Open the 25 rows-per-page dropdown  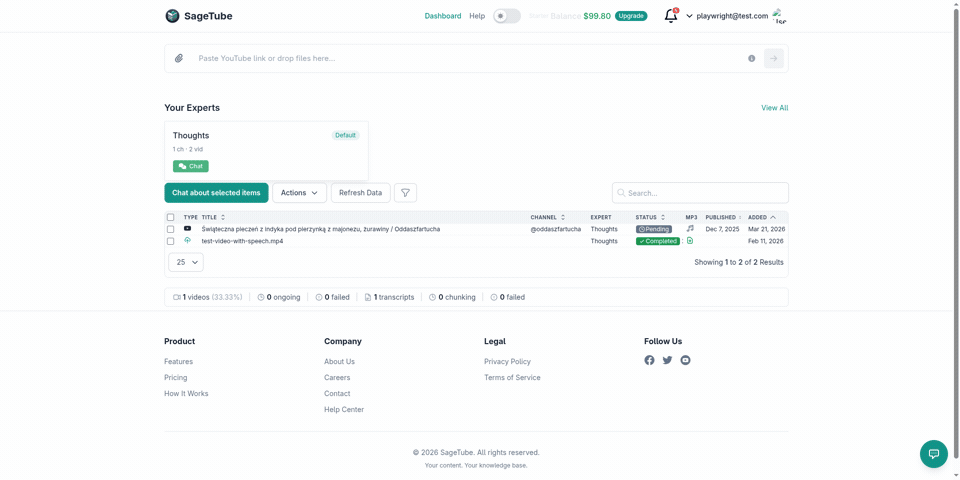[x=186, y=262]
